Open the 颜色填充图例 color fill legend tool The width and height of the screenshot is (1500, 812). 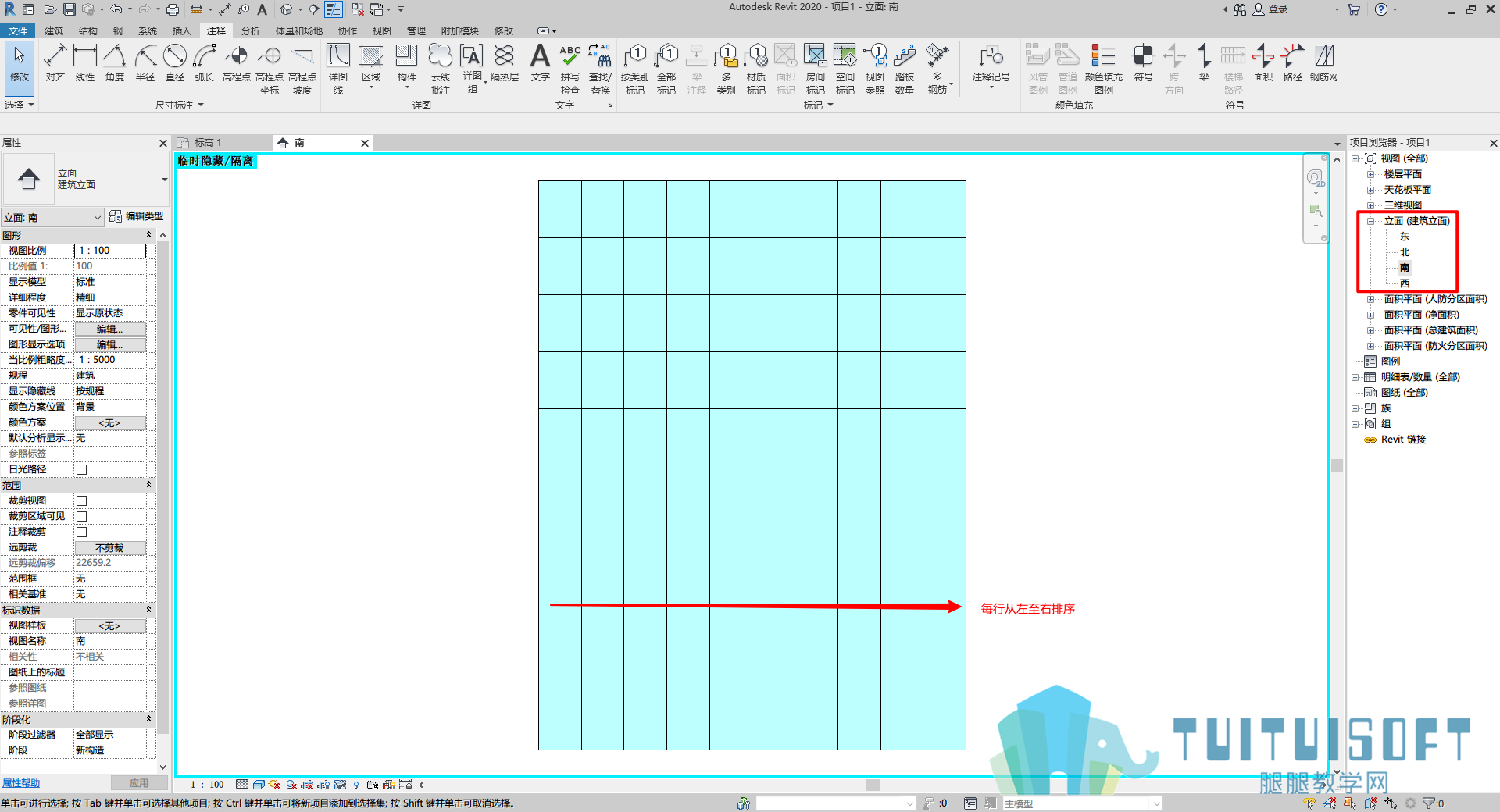click(x=1103, y=69)
